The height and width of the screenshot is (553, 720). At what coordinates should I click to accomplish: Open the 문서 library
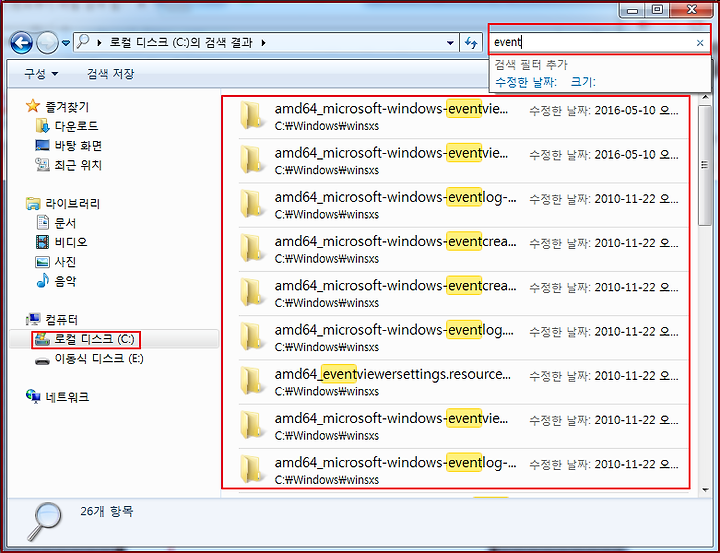[65, 223]
